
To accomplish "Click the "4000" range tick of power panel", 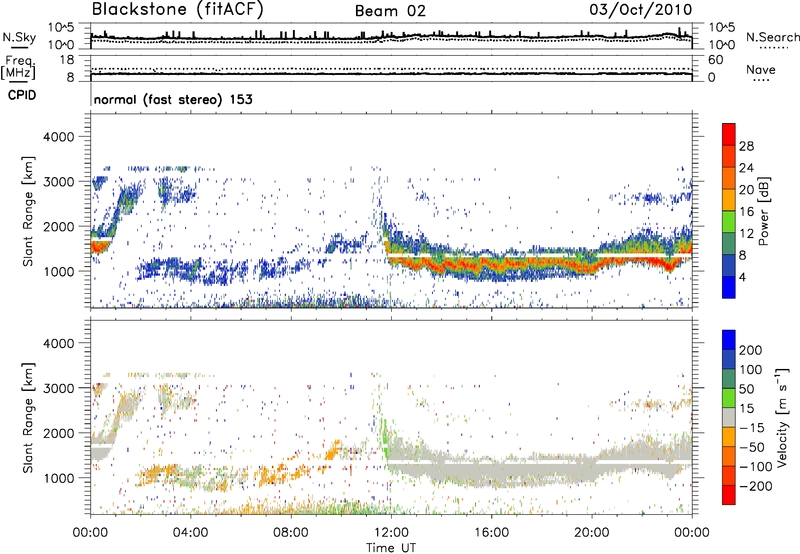I will pyautogui.click(x=58, y=137).
